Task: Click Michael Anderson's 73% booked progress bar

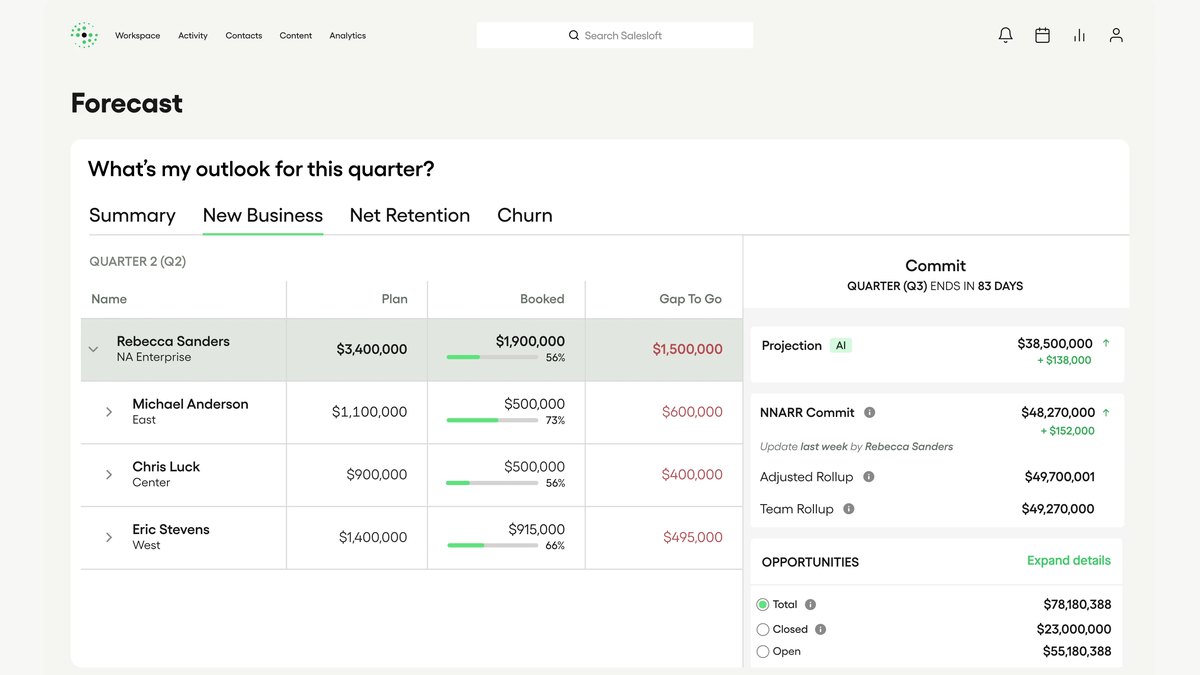Action: point(492,420)
